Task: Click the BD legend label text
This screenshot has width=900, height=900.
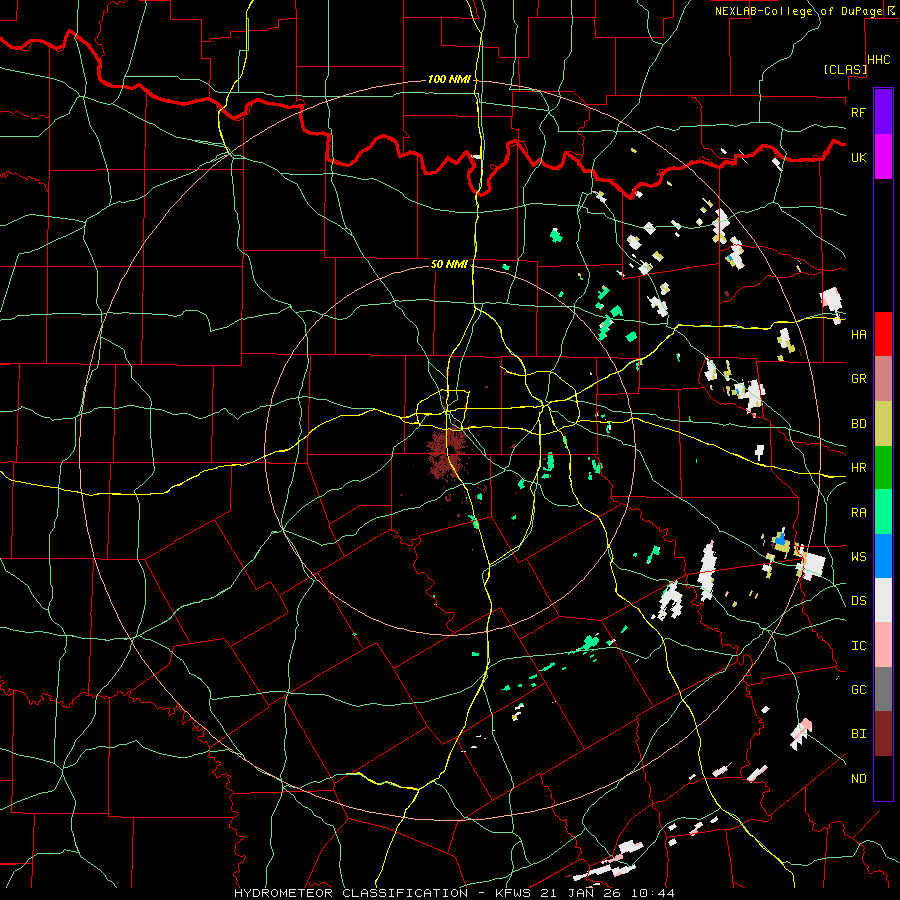Action: click(858, 424)
